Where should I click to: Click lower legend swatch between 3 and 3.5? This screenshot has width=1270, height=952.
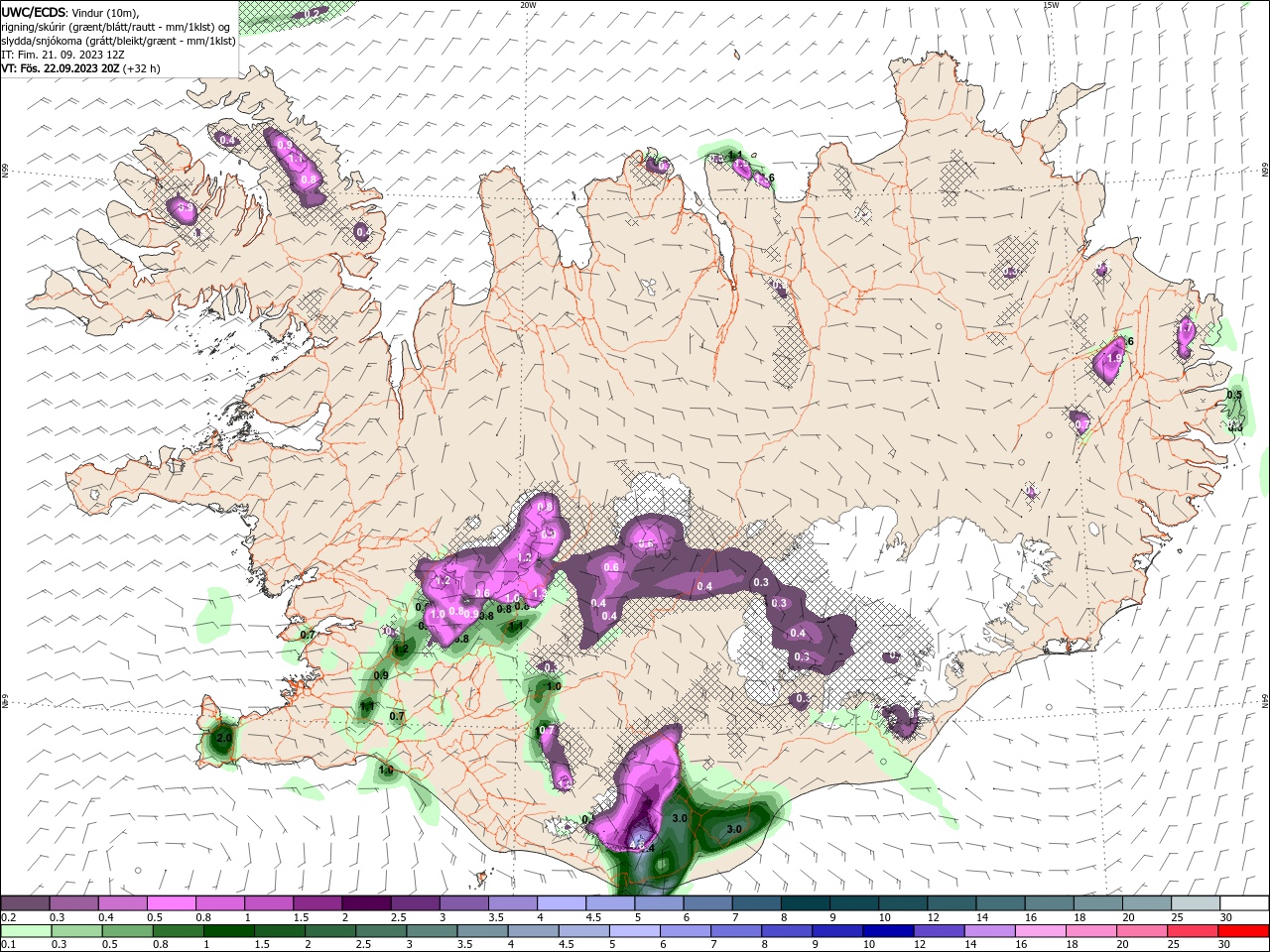[x=431, y=931]
